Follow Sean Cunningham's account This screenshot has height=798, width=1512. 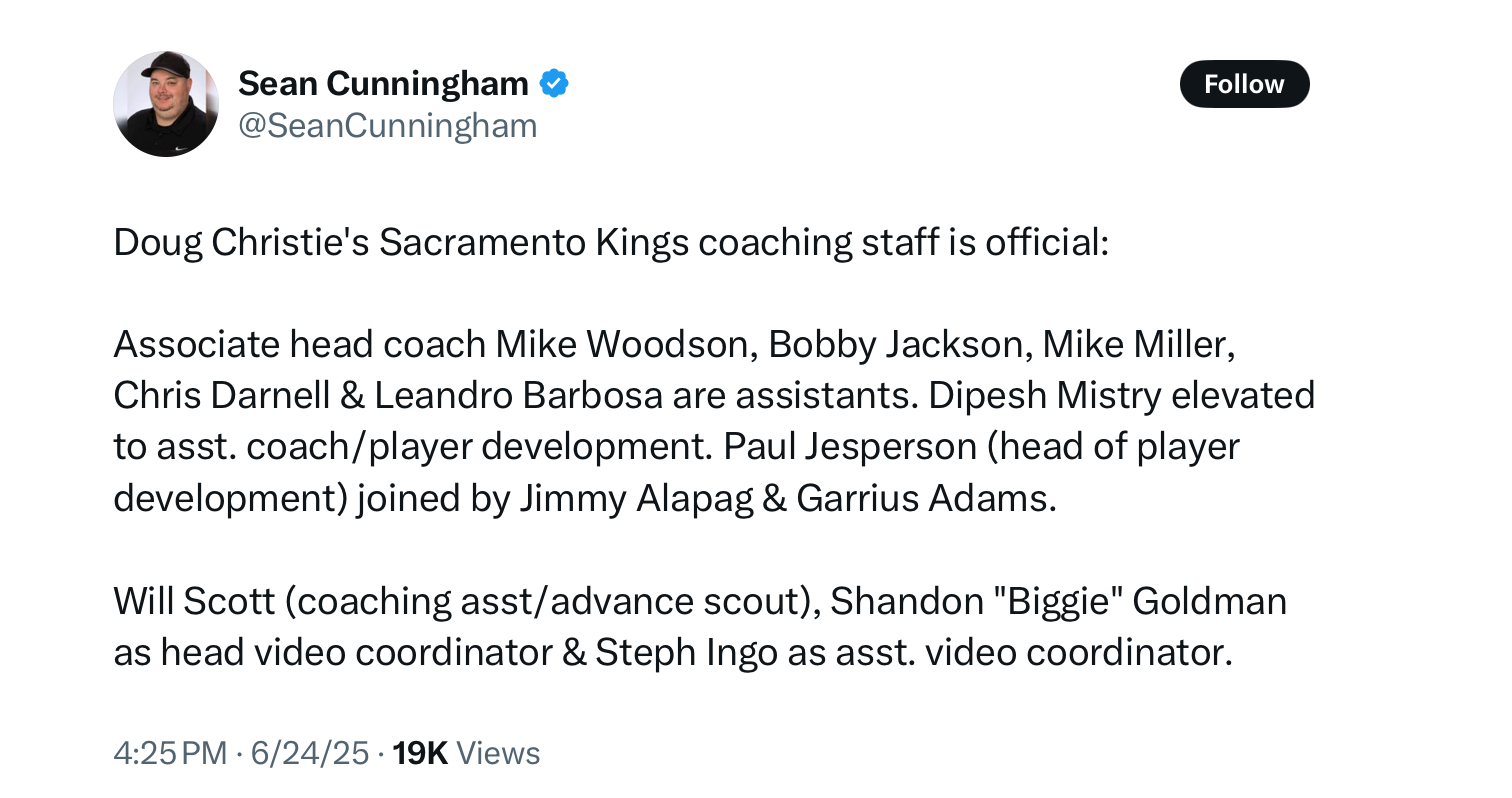click(x=1244, y=84)
